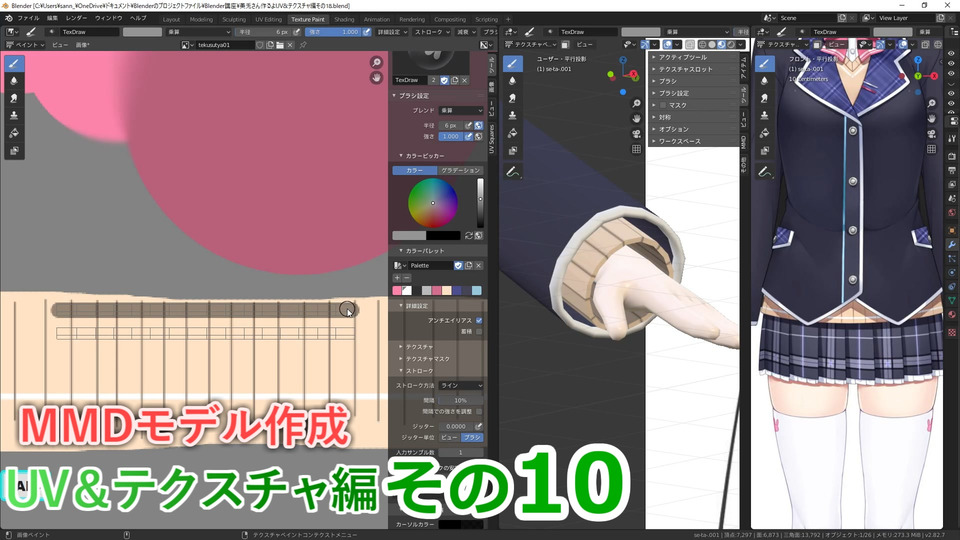
Task: Click the blue Z axis on the middle viewport gizmo
Action: point(623,61)
